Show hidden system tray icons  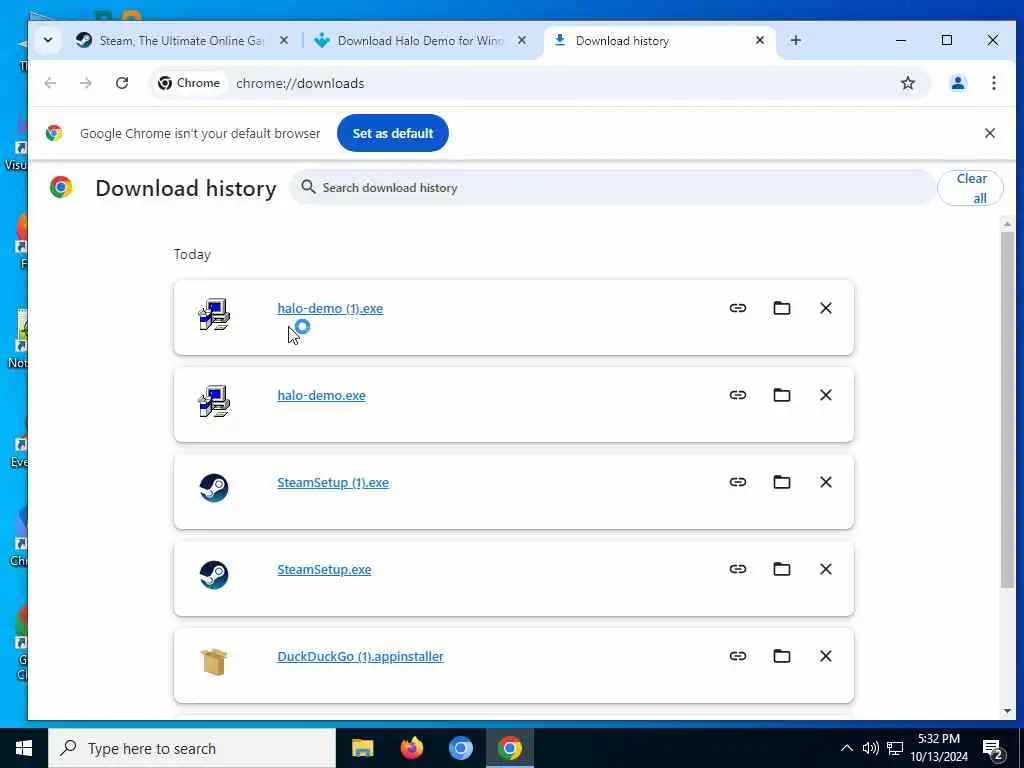pyautogui.click(x=846, y=748)
